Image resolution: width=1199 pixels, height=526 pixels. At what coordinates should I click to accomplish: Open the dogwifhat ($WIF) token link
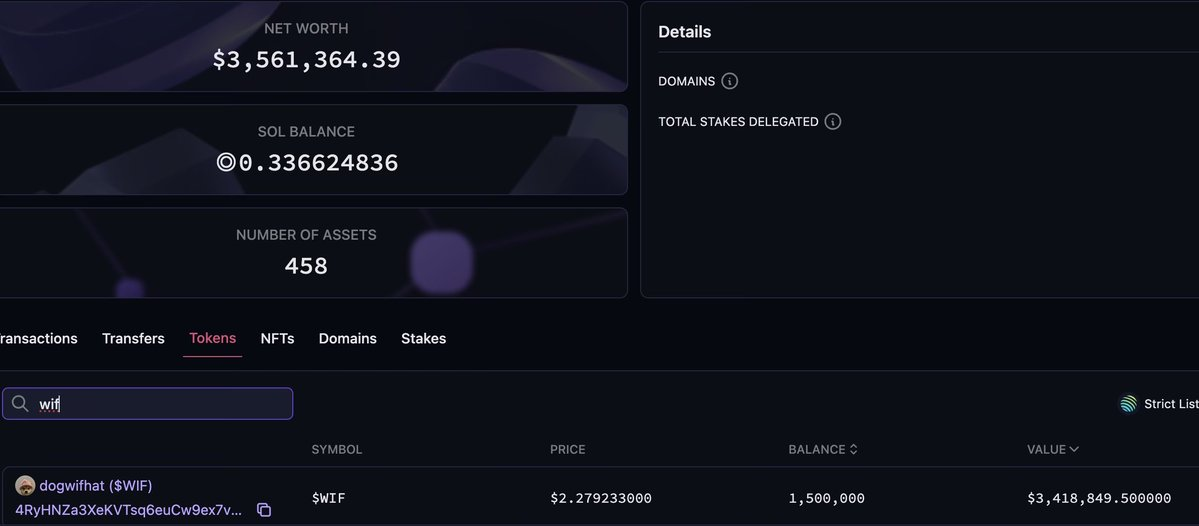pos(96,485)
